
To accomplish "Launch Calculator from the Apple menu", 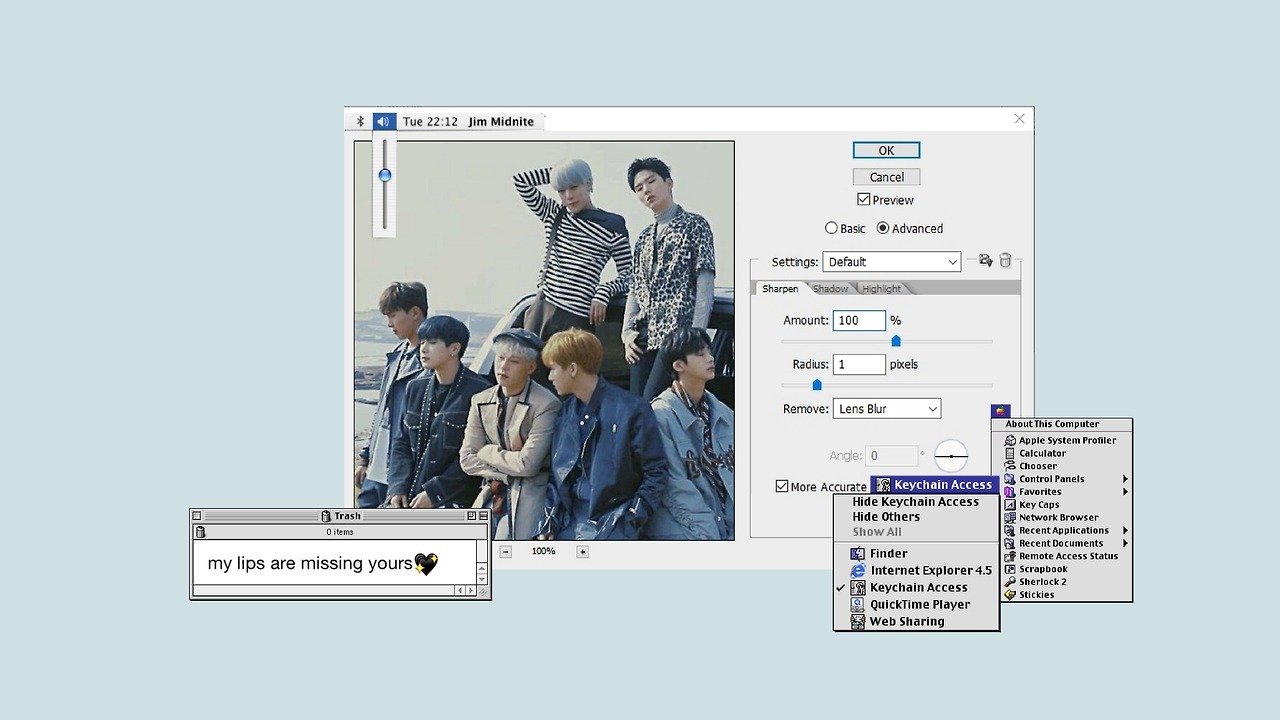I will pos(1042,453).
